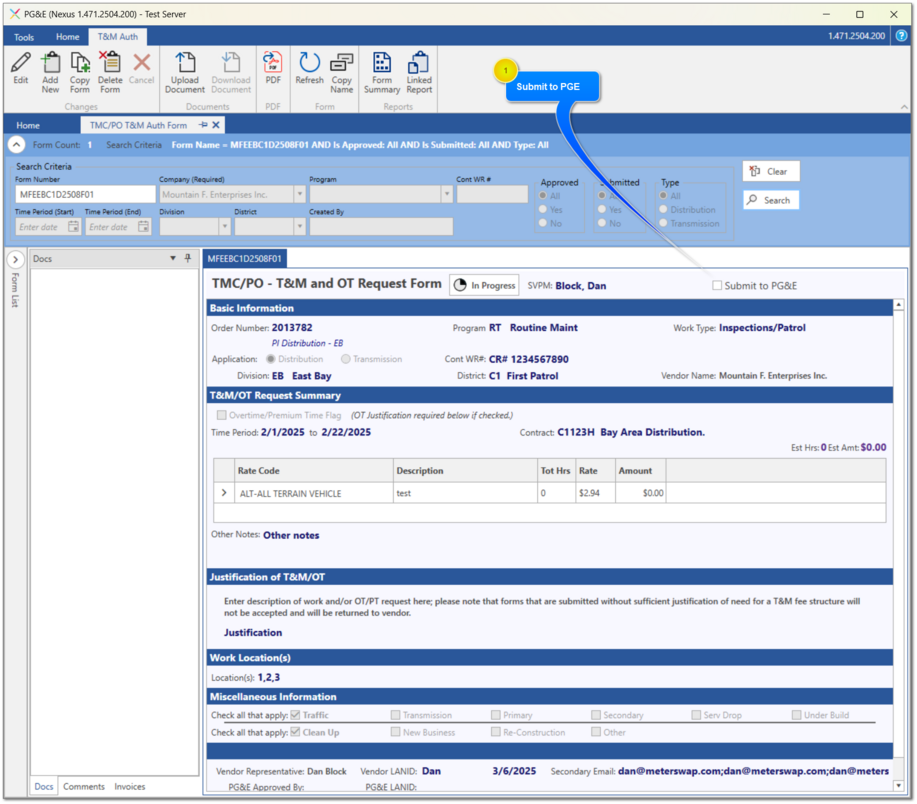Click the Amount column header
The width and height of the screenshot is (917, 804).
(640, 471)
